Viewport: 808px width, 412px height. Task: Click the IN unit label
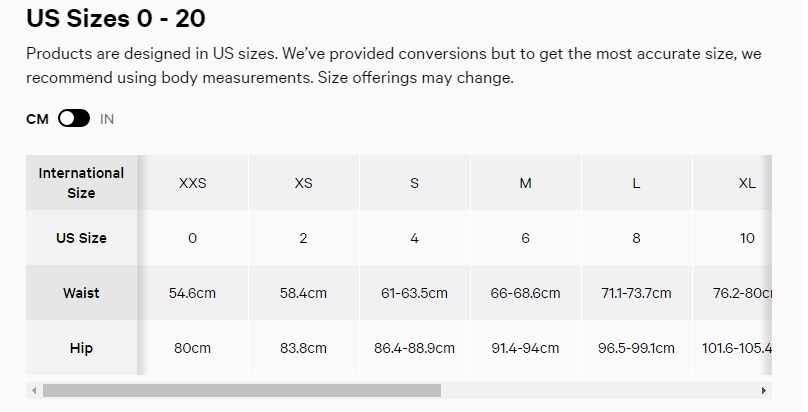pos(107,119)
